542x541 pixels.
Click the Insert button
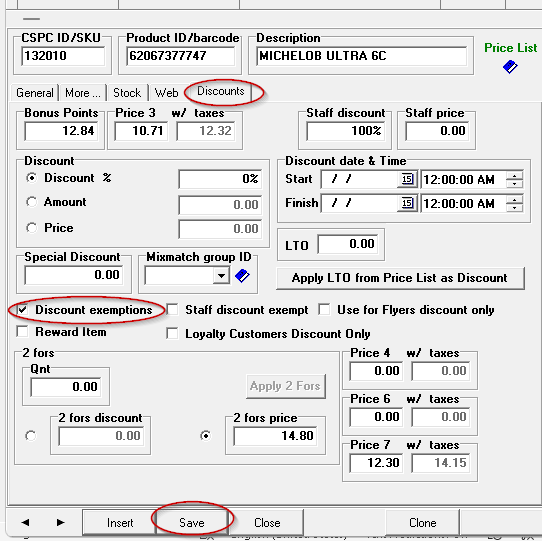(x=120, y=523)
